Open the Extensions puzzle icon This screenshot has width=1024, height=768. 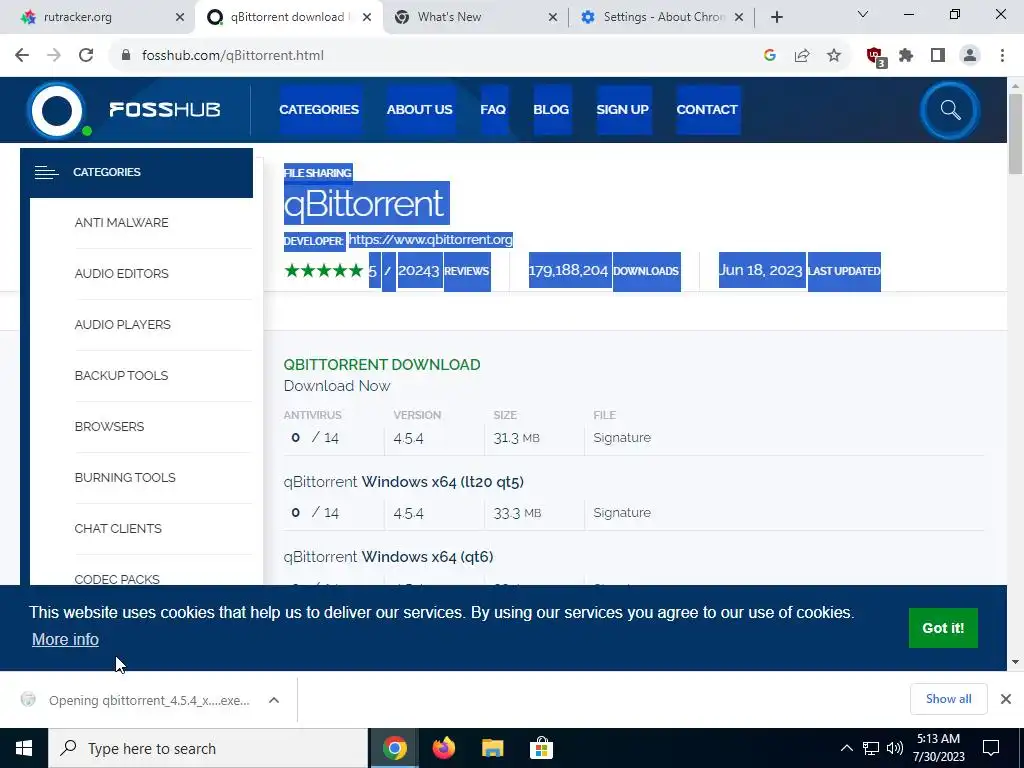(906, 56)
